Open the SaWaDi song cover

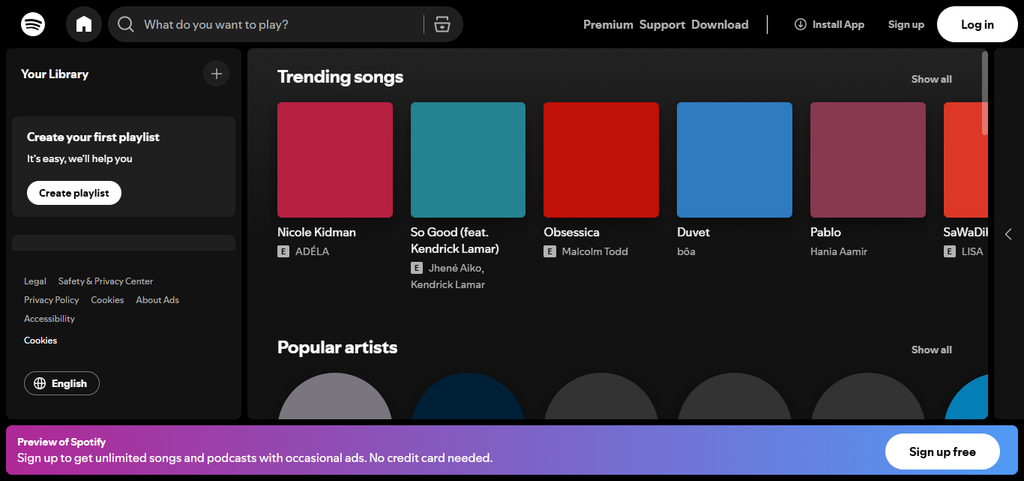tap(966, 160)
